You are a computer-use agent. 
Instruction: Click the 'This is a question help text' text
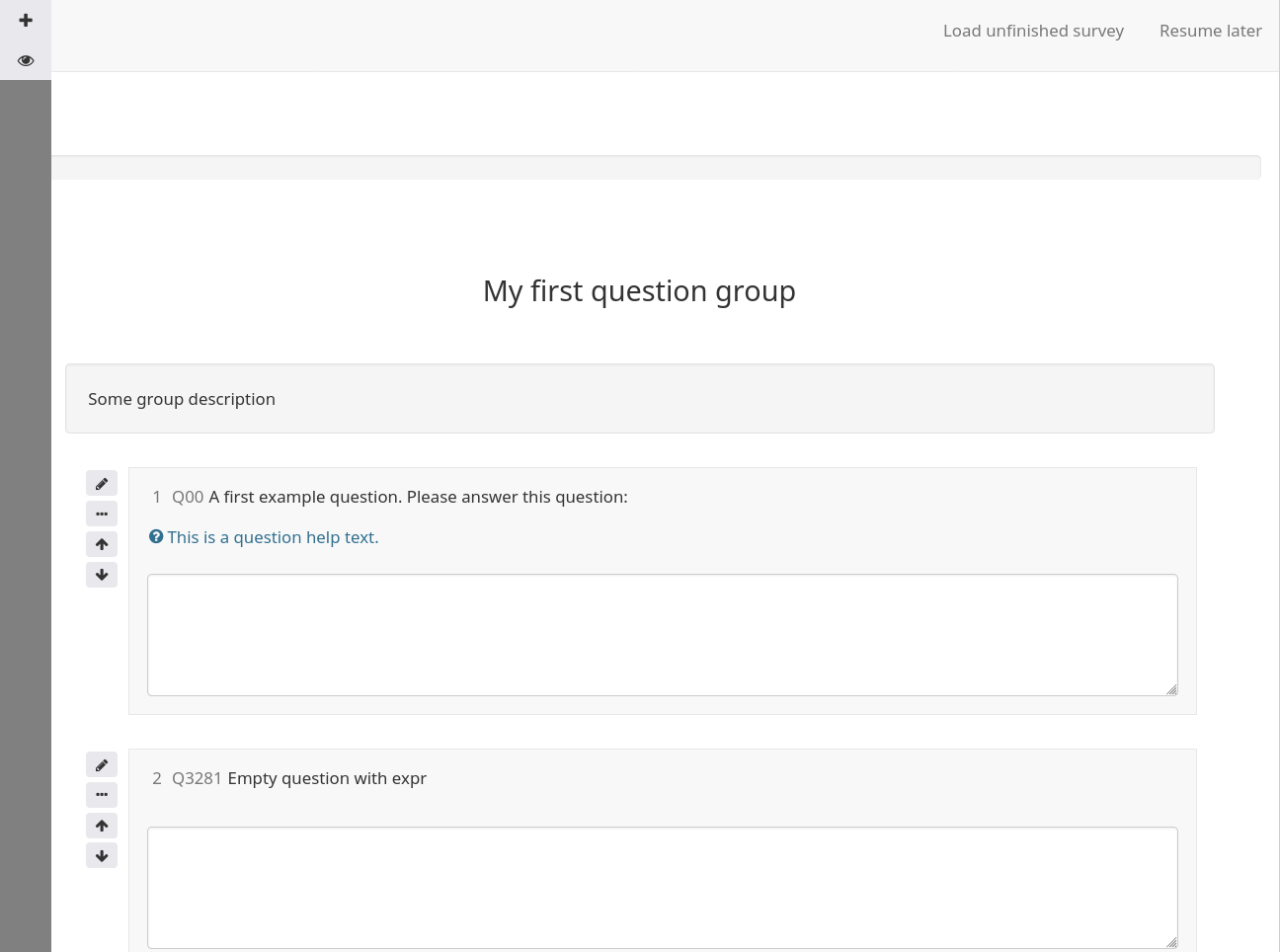[x=273, y=537]
